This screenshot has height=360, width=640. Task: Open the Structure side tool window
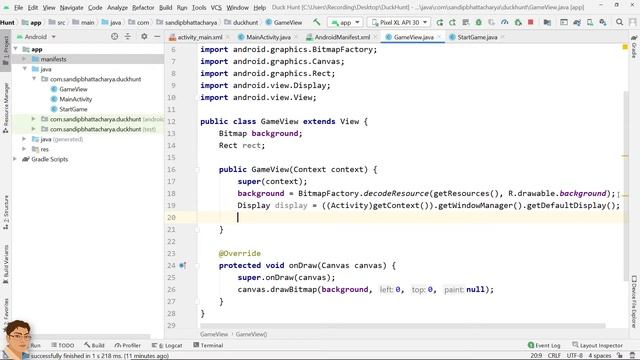pyautogui.click(x=6, y=212)
